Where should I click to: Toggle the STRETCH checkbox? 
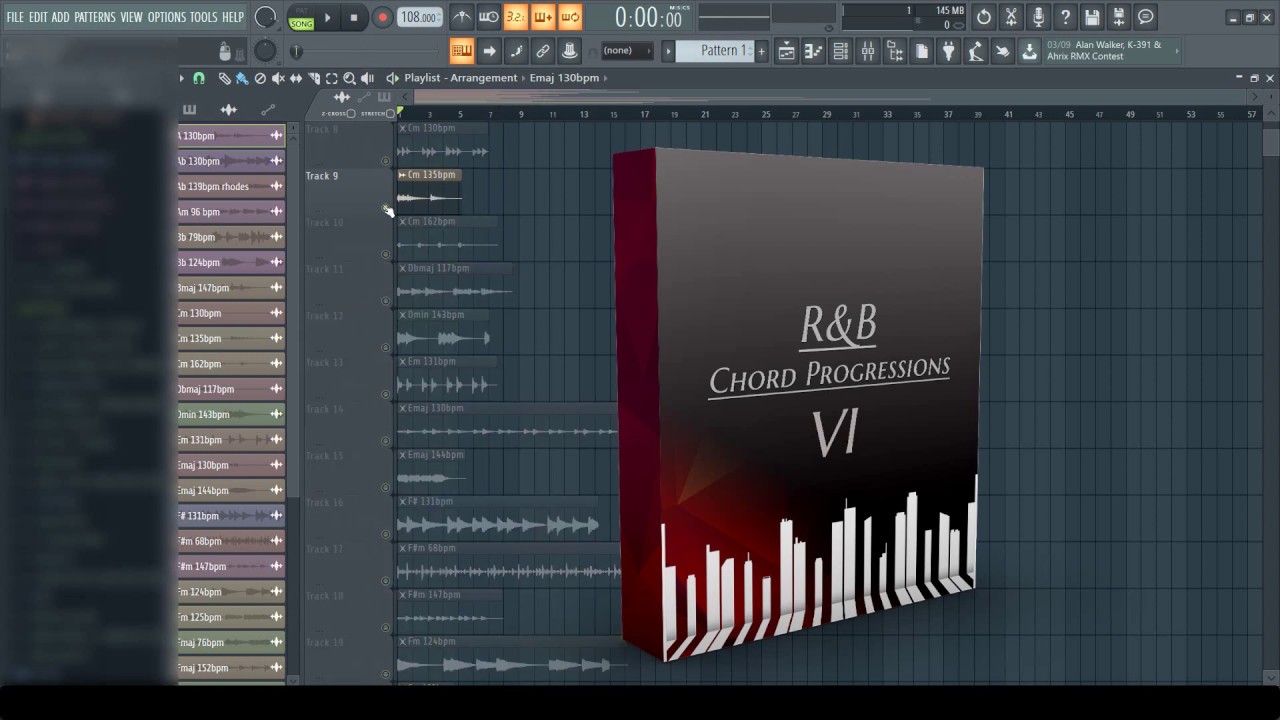[x=389, y=114]
